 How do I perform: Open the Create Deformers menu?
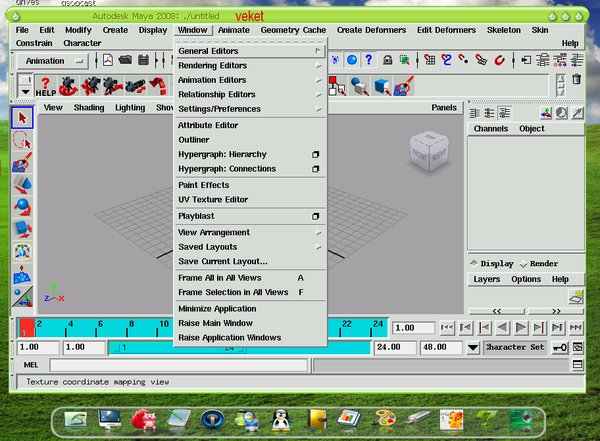click(372, 30)
